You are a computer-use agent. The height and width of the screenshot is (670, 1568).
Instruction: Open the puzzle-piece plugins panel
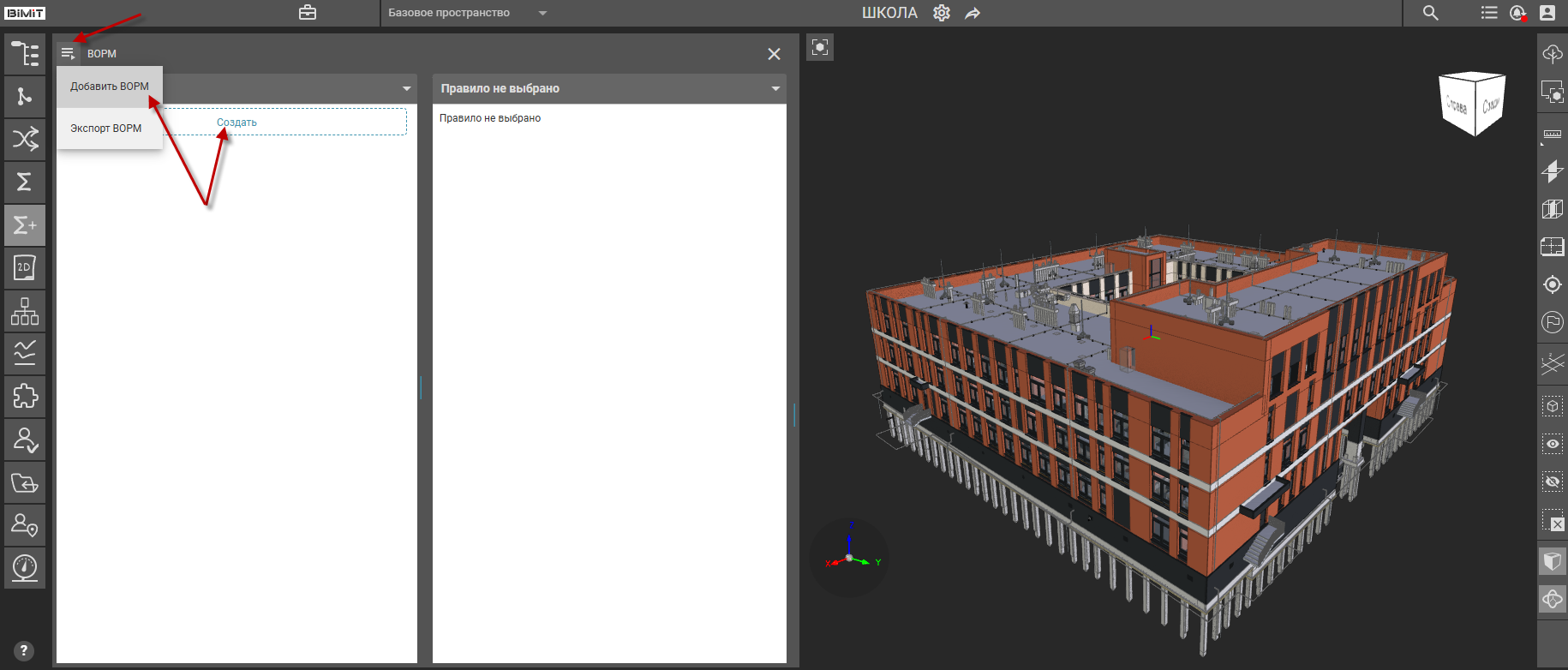coord(25,397)
